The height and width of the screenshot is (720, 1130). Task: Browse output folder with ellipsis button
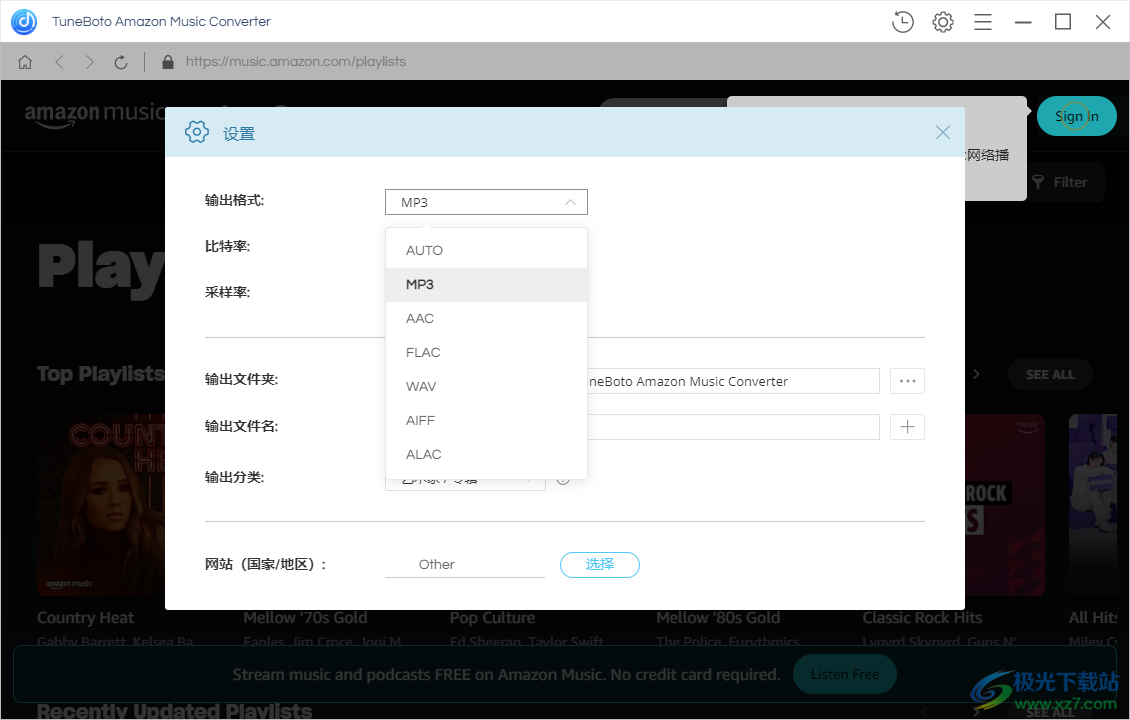(907, 381)
